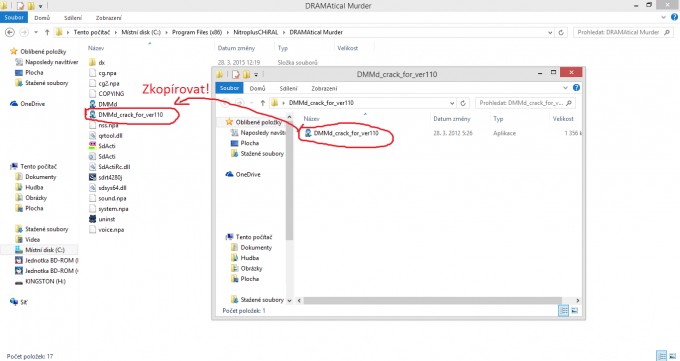680x361 pixels.
Task: Open the Domů tab in DRAMAtical Murder window
Action: coord(42,18)
